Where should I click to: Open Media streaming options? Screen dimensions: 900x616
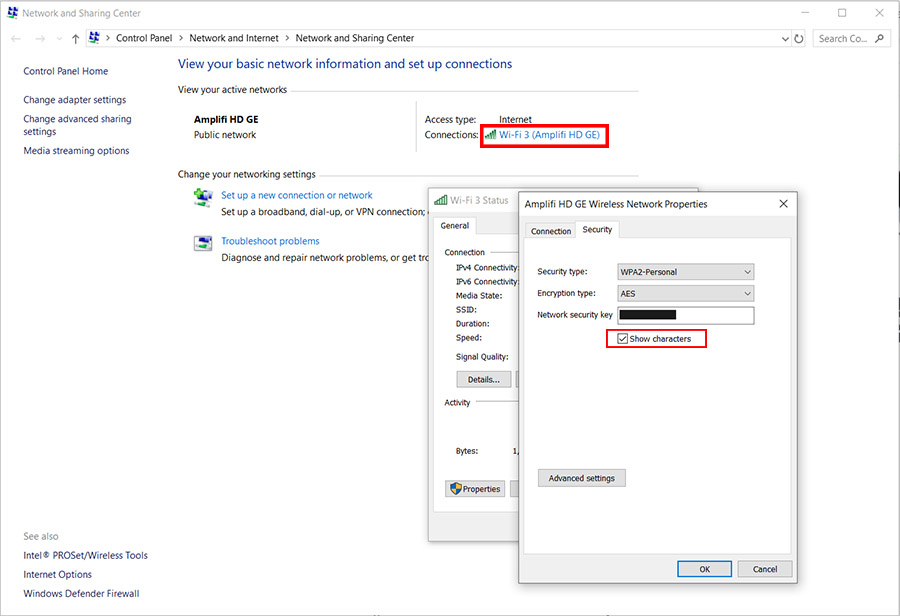(x=76, y=150)
